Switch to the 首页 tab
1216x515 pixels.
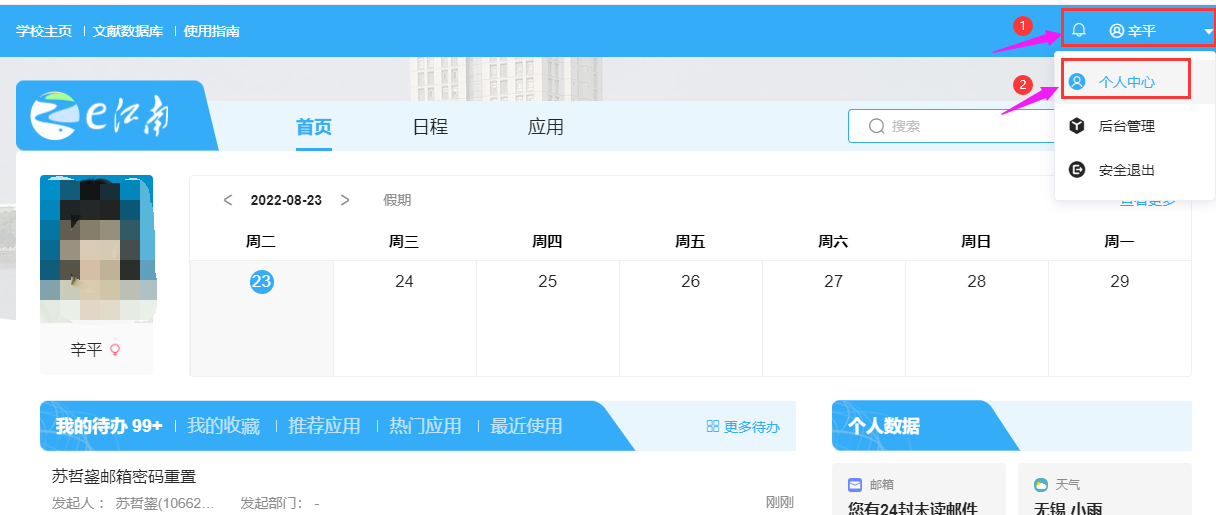click(x=314, y=127)
